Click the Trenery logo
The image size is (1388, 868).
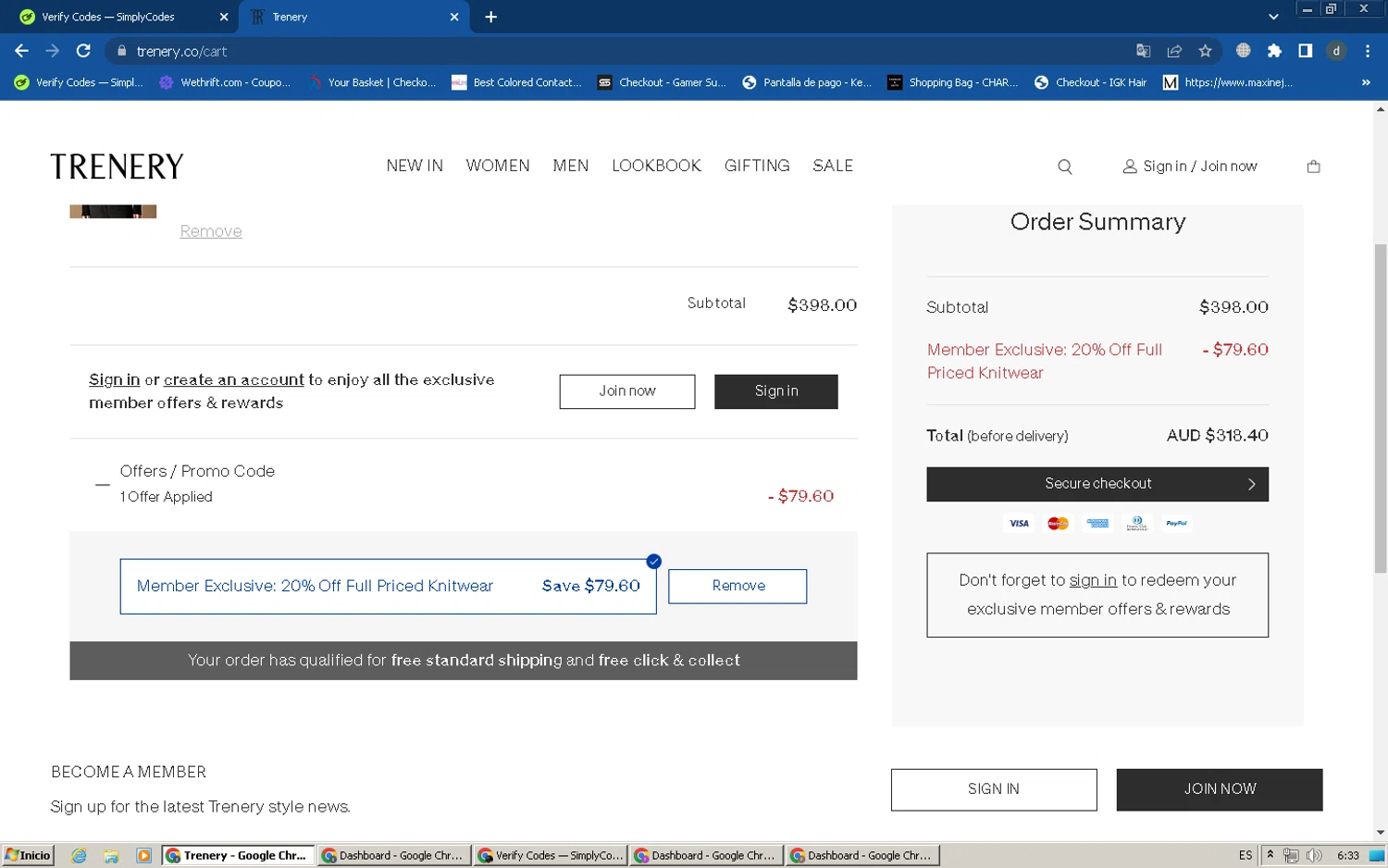(118, 167)
